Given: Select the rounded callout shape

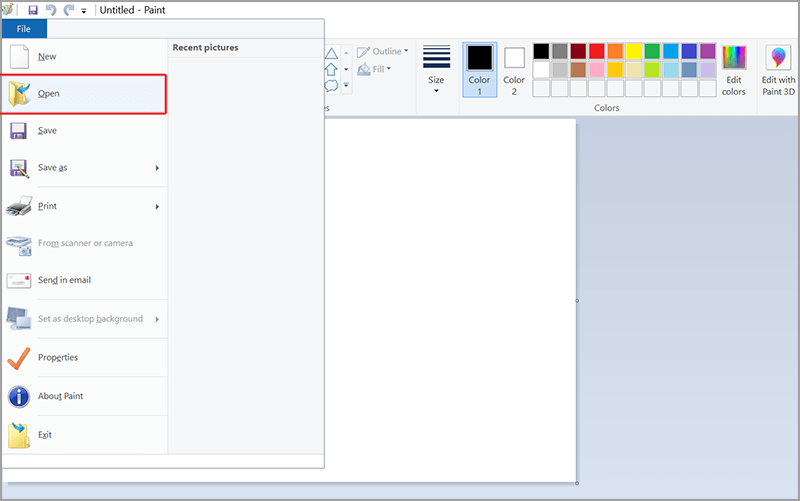Looking at the screenshot, I should pos(332,85).
